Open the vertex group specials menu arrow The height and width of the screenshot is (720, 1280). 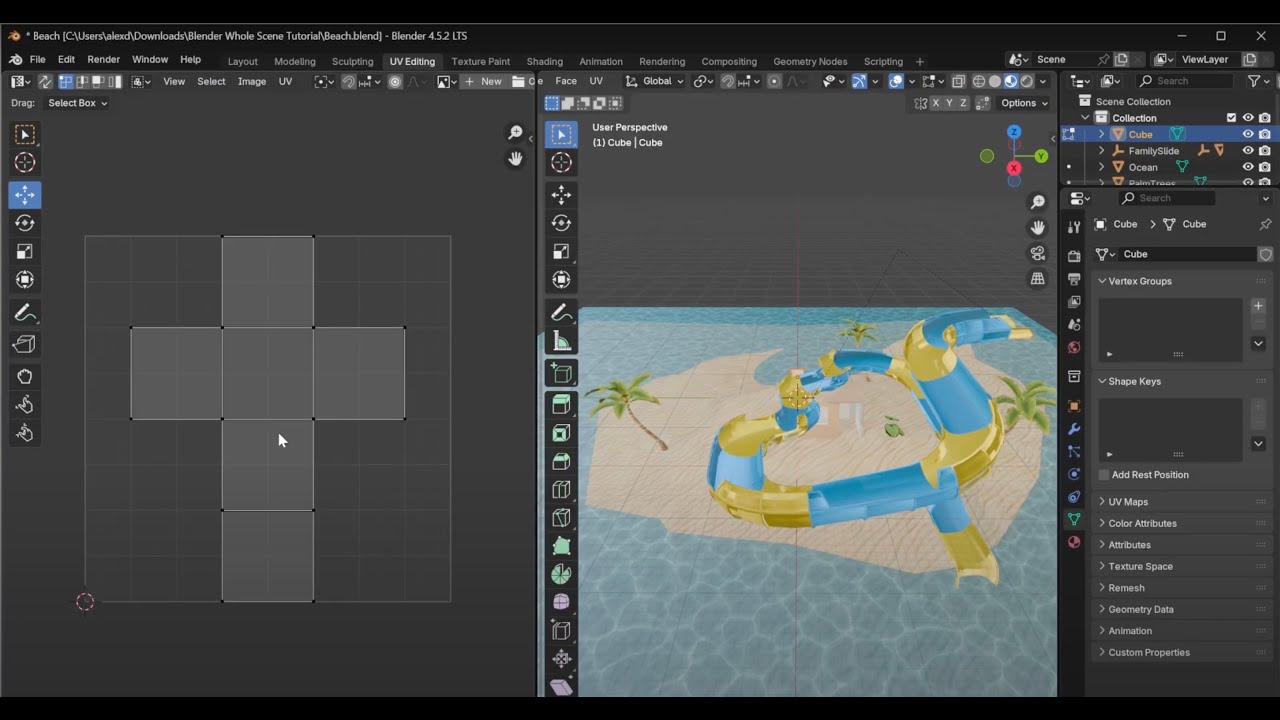[1258, 343]
